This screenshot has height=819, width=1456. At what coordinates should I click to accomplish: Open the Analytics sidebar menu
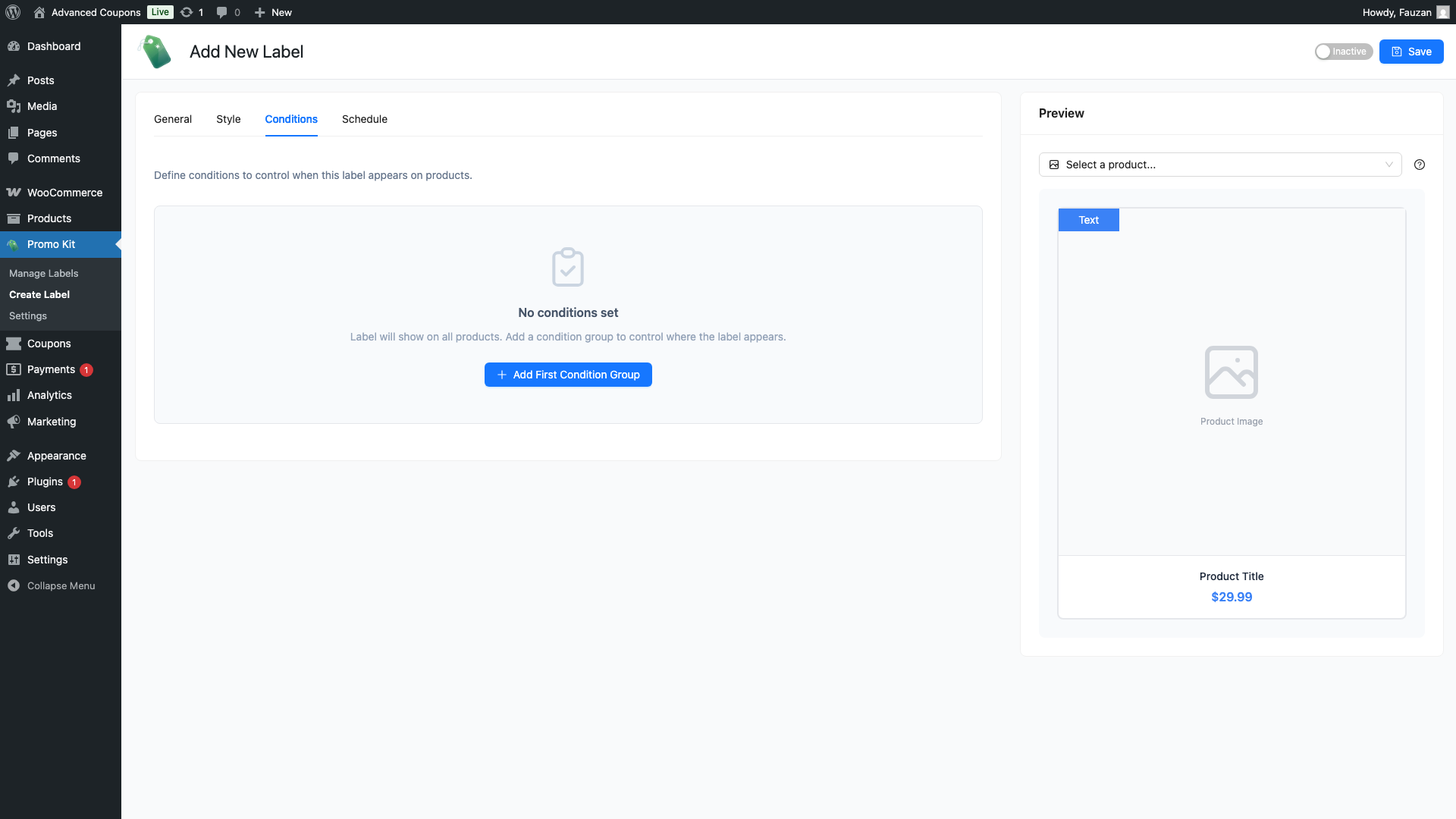pyautogui.click(x=49, y=395)
